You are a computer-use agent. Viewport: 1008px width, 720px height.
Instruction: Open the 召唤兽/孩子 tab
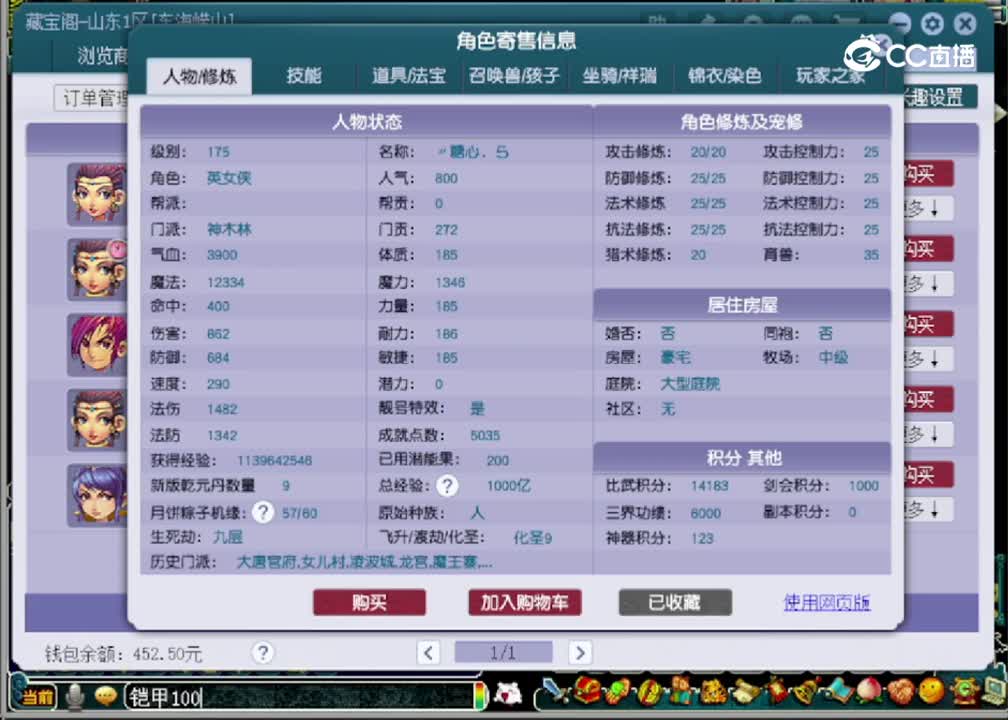pos(513,76)
